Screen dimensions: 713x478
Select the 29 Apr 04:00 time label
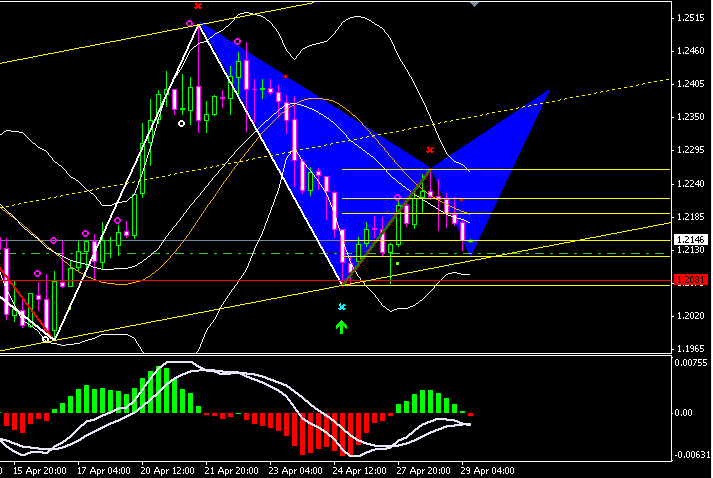click(487, 470)
